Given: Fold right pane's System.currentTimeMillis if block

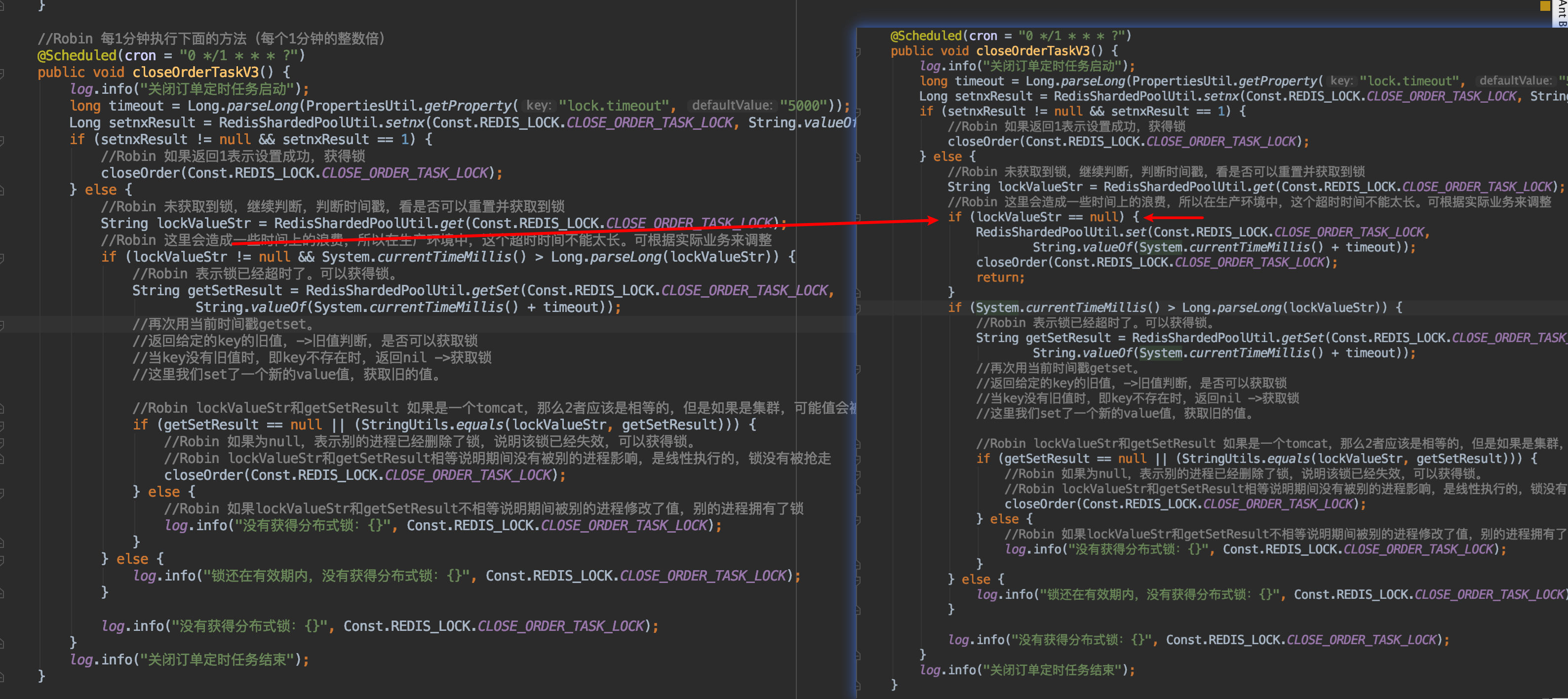Looking at the screenshot, I should [858, 309].
